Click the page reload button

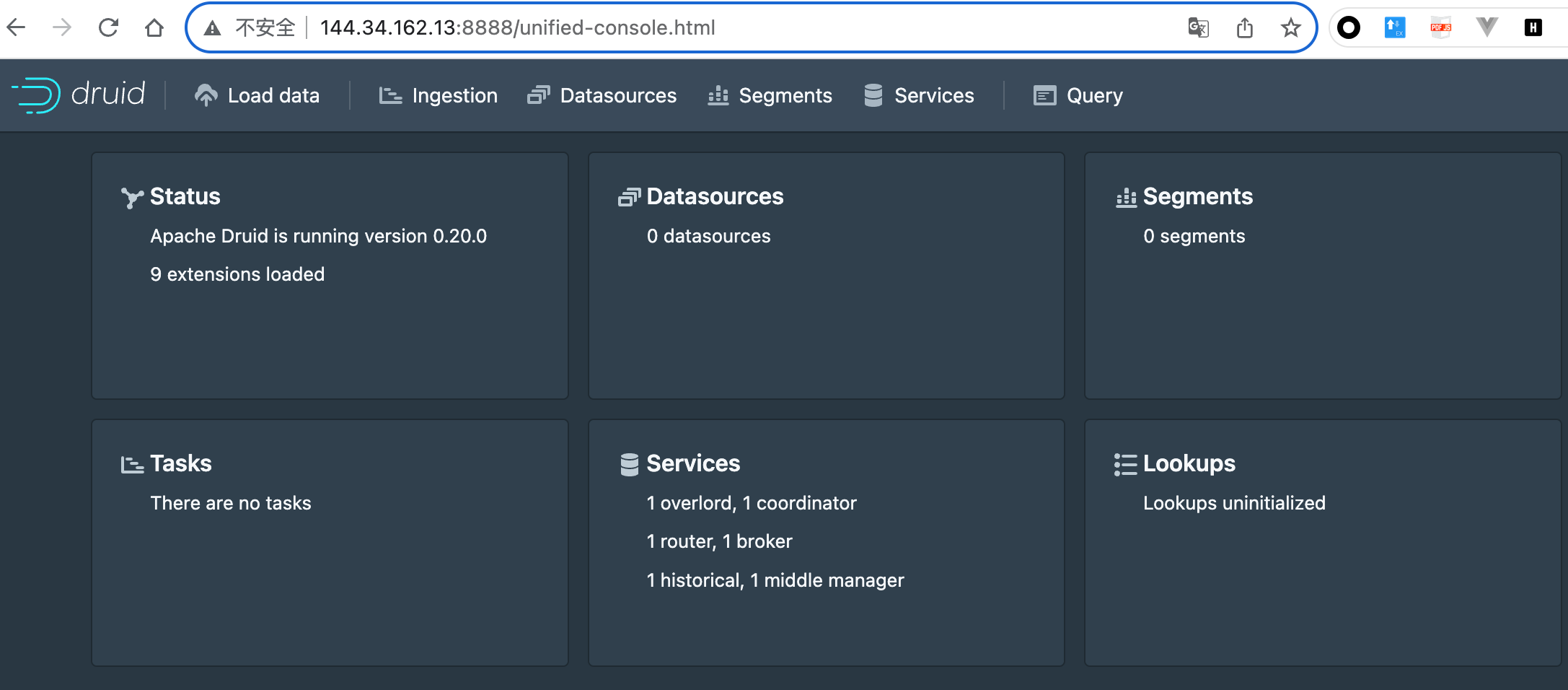[x=108, y=27]
